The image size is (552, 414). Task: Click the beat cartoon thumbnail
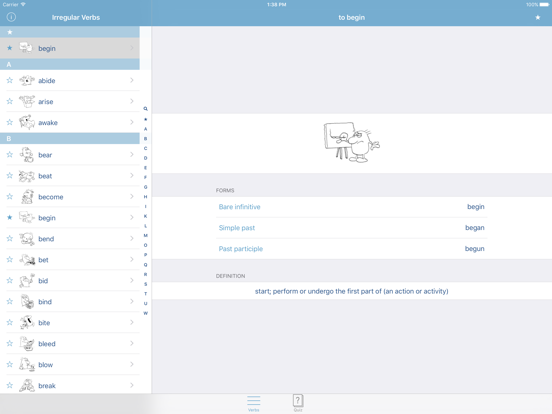[27, 176]
